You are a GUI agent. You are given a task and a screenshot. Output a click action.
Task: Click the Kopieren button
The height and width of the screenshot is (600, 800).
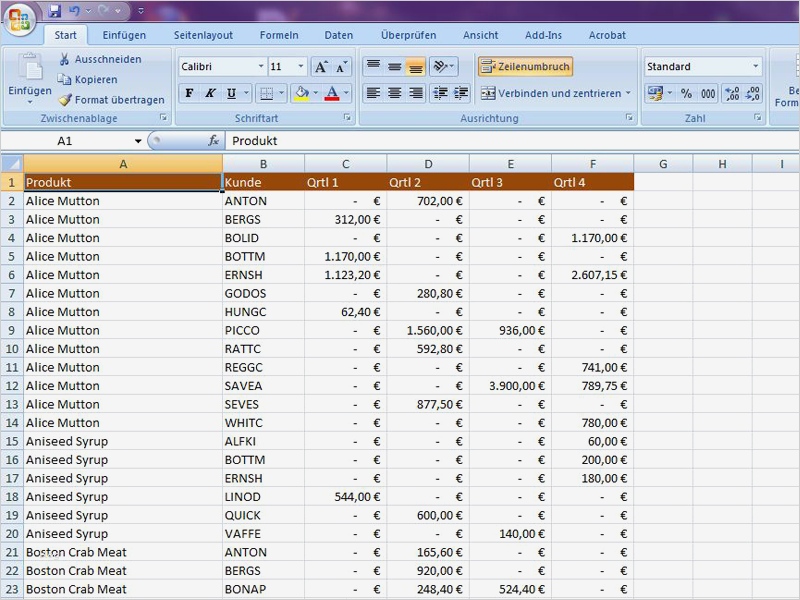pyautogui.click(x=88, y=80)
